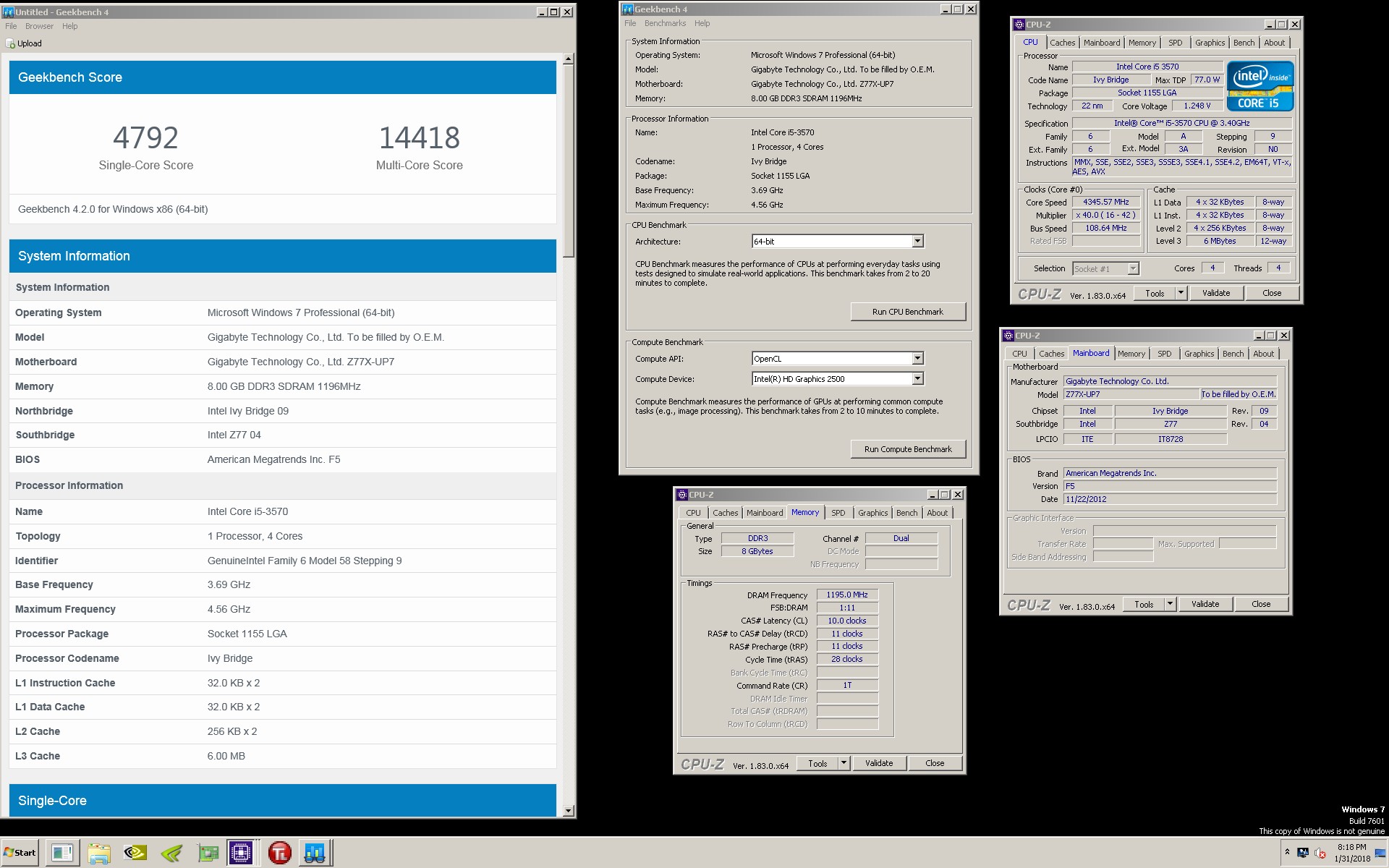Viewport: 1389px width, 868px height.
Task: Click vertical scrollbar thumb in Geekbench results
Action: click(569, 161)
